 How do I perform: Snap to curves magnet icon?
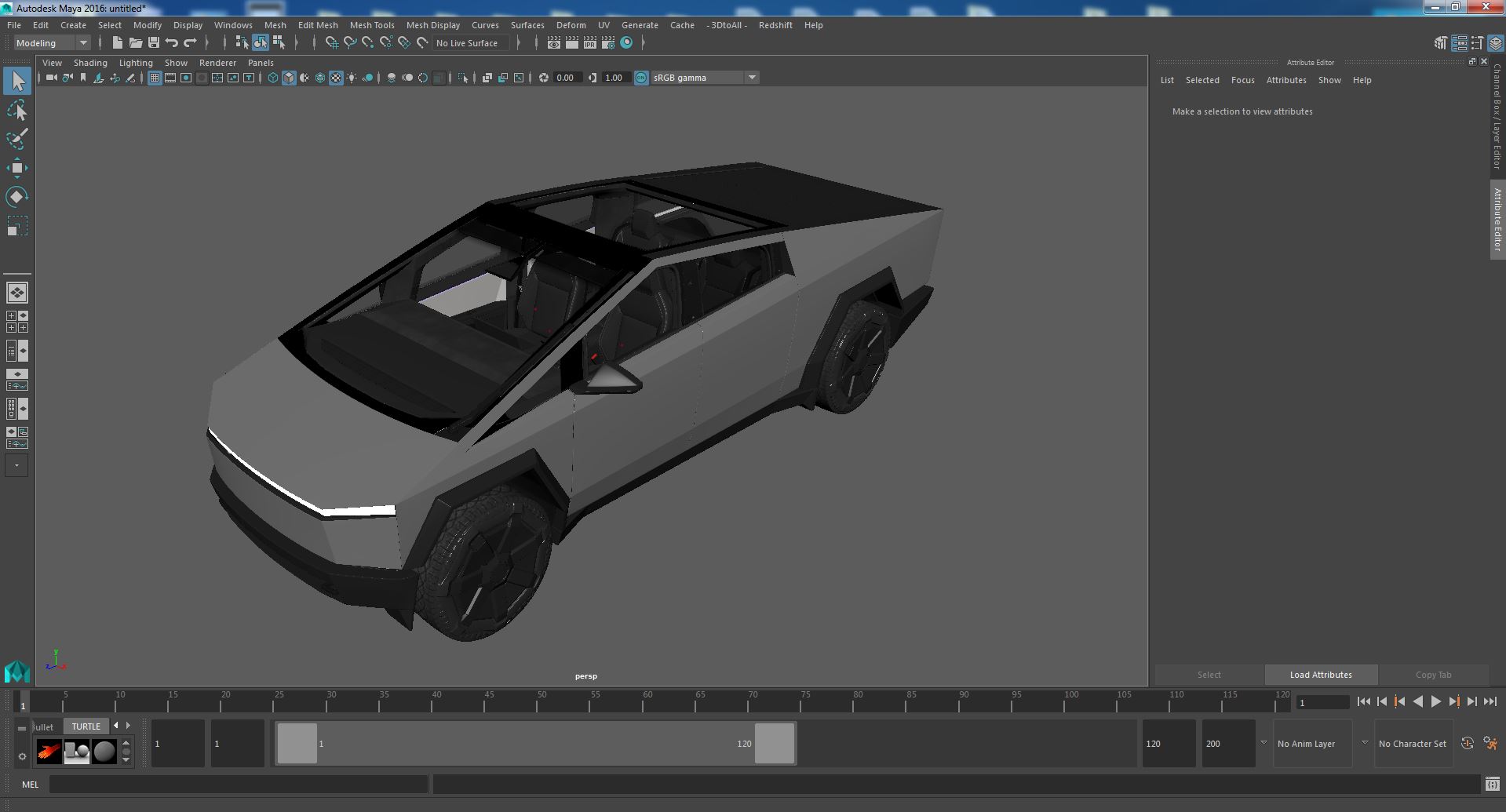coord(350,43)
